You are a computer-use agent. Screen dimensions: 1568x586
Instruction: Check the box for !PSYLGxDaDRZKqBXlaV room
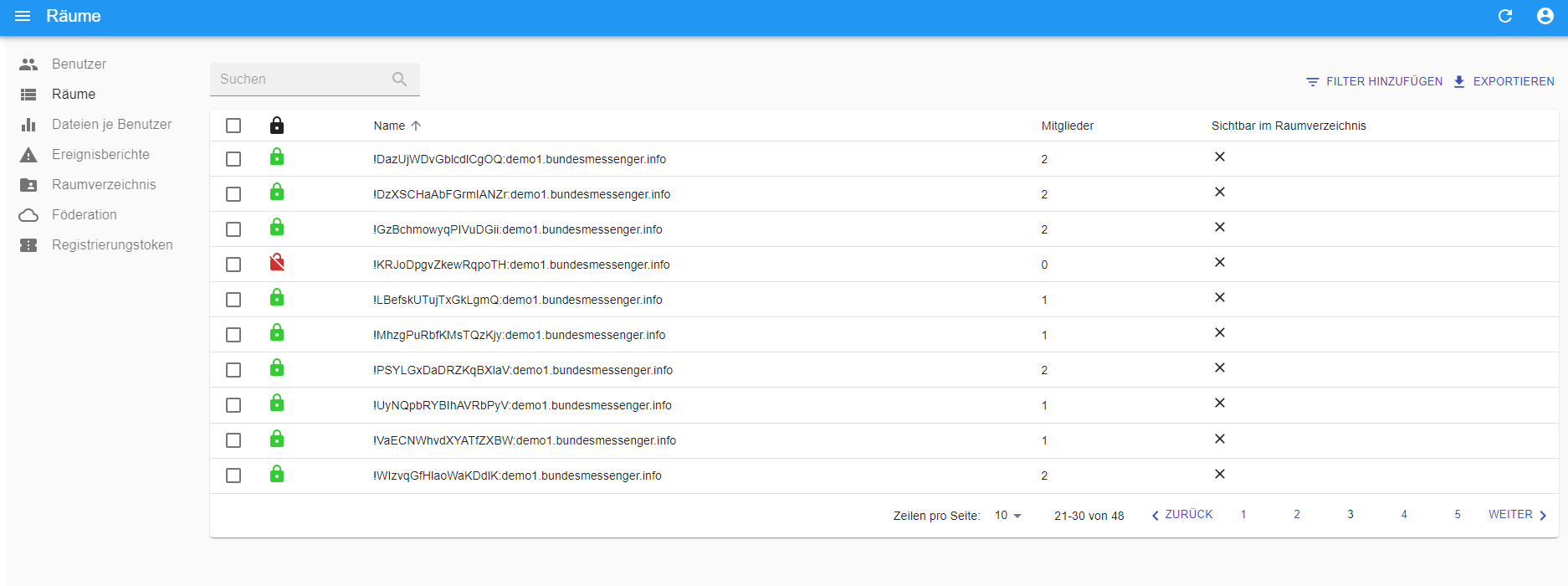point(233,370)
